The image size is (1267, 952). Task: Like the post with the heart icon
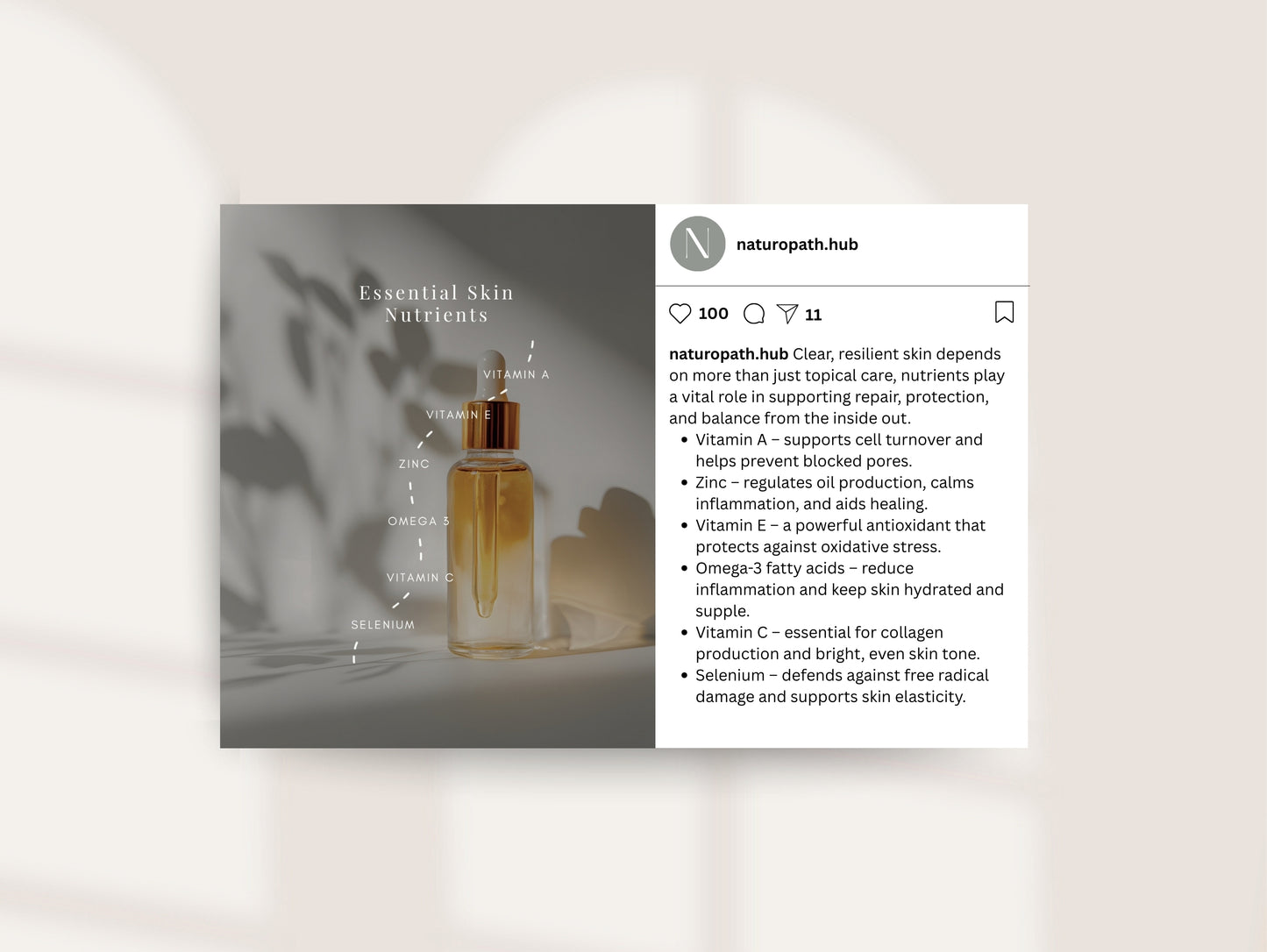coord(680,314)
